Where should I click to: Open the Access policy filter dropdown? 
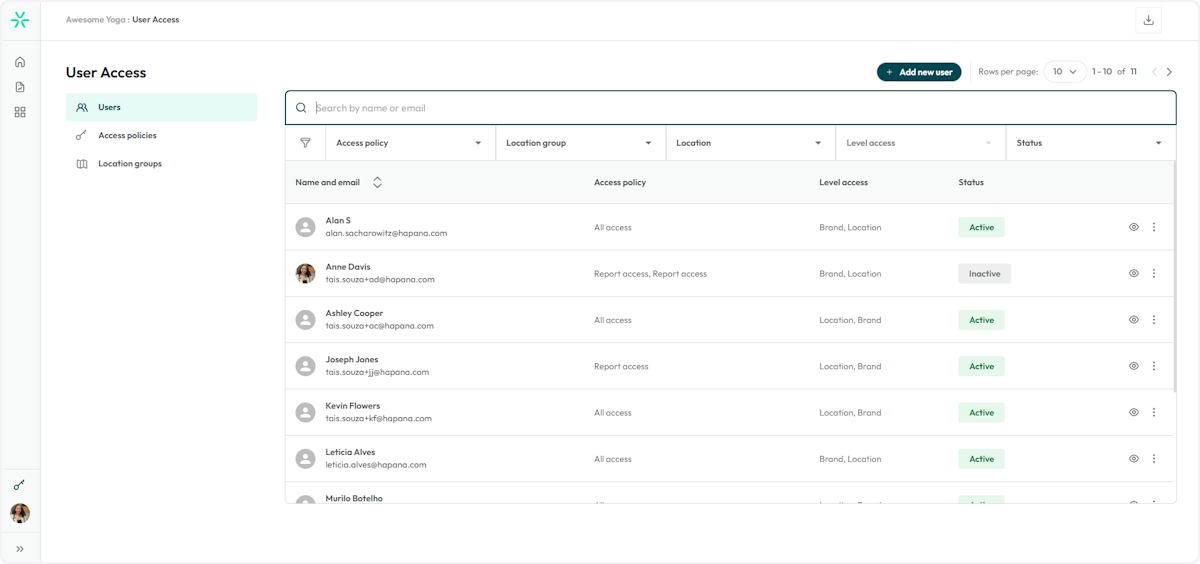[x=410, y=143]
